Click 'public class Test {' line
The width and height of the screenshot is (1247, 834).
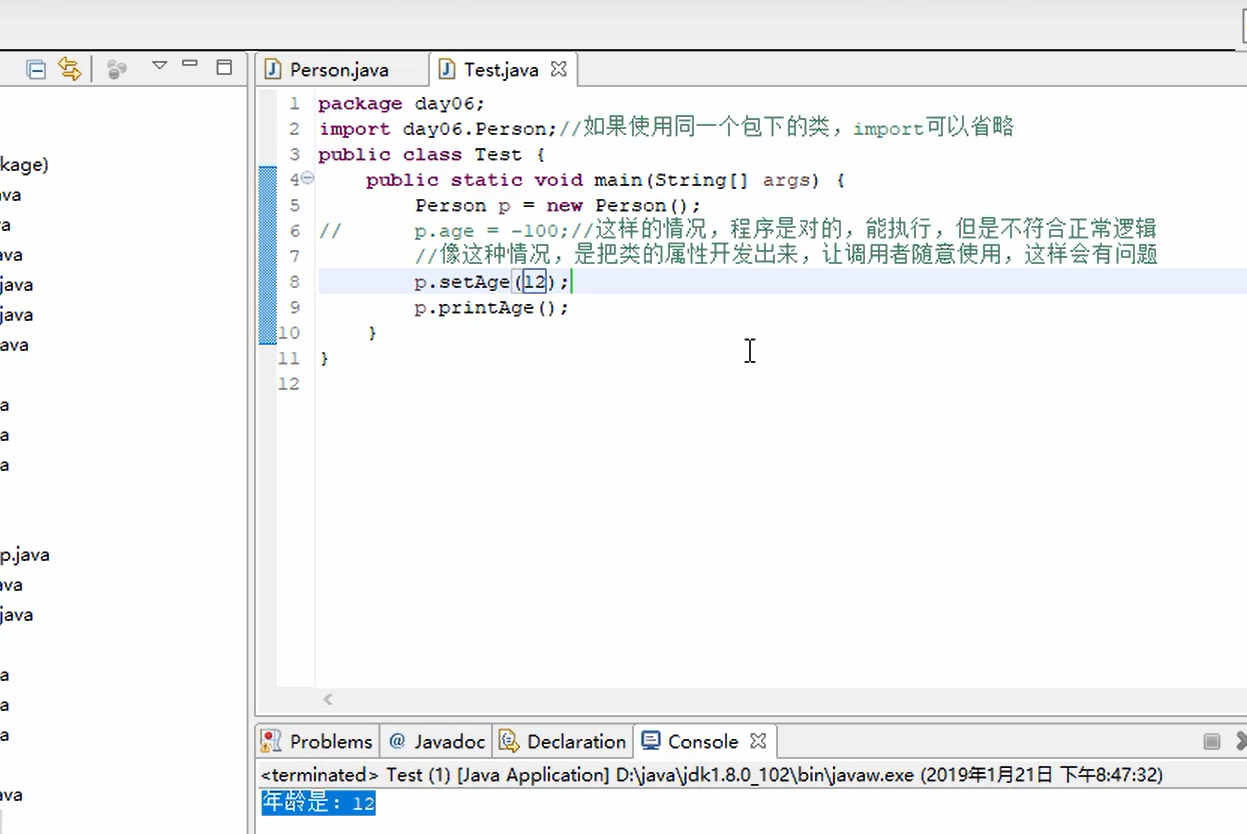click(x=432, y=154)
